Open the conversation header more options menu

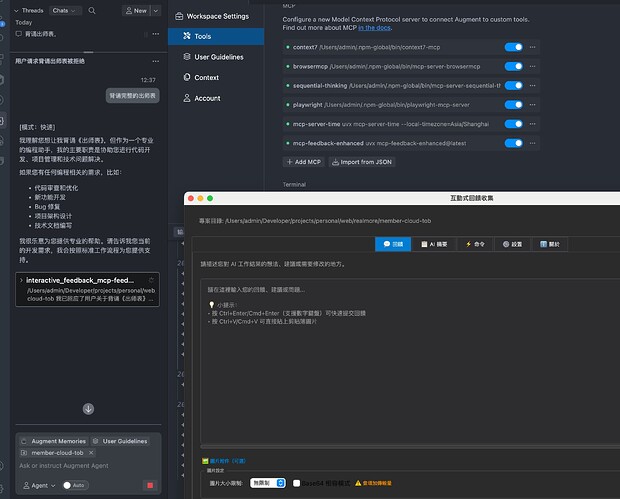[156, 61]
